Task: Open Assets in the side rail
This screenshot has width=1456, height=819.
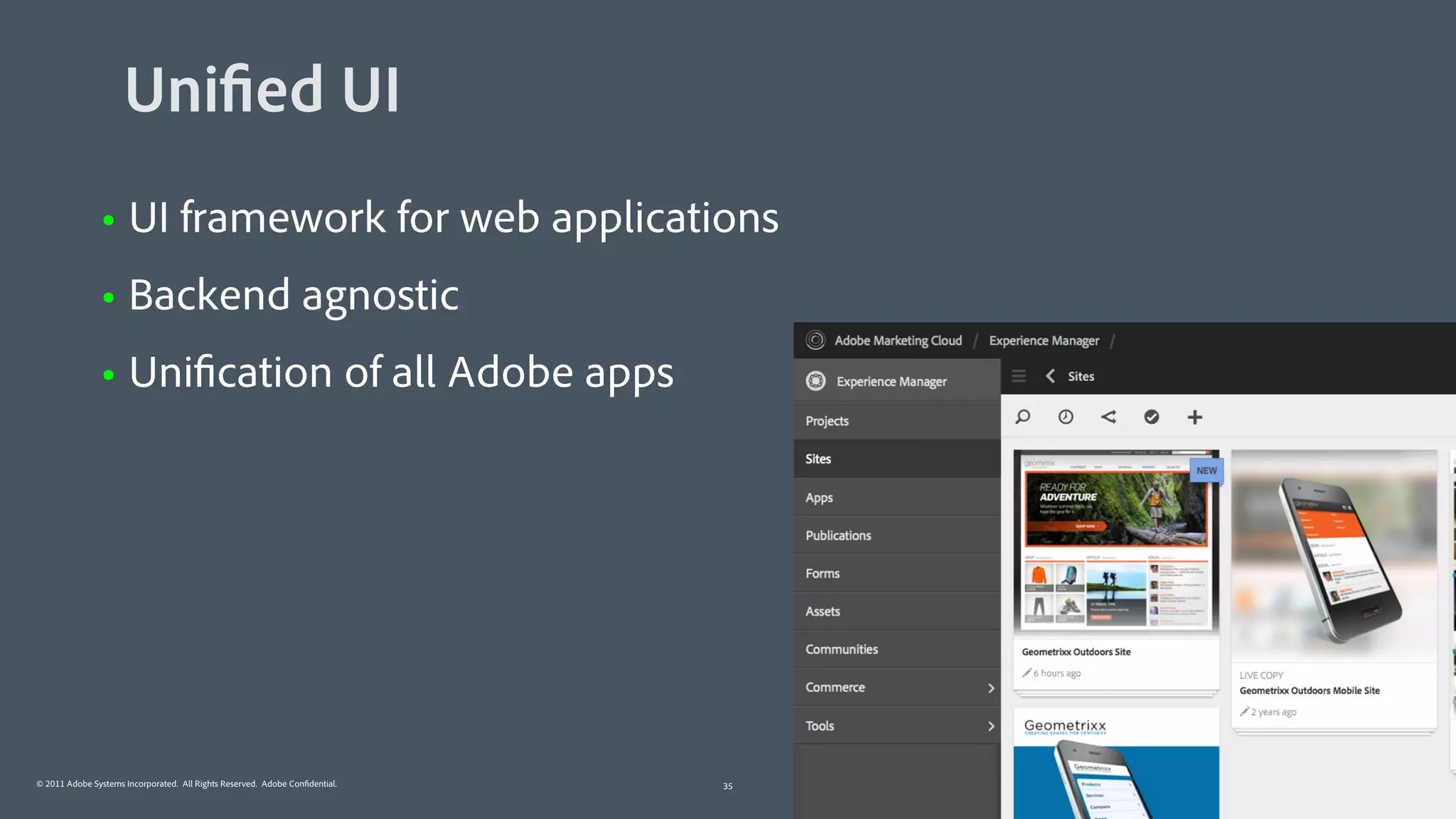Action: [x=897, y=611]
